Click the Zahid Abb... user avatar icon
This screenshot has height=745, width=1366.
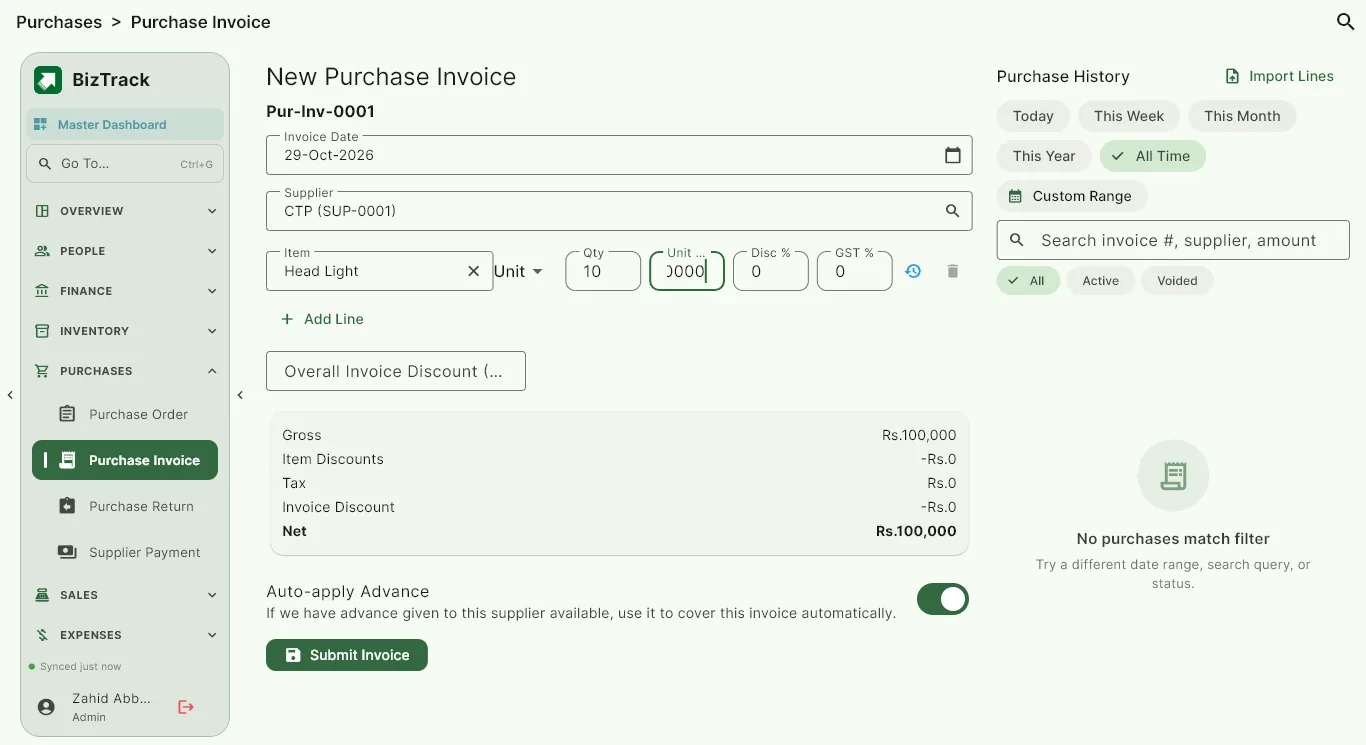46,707
